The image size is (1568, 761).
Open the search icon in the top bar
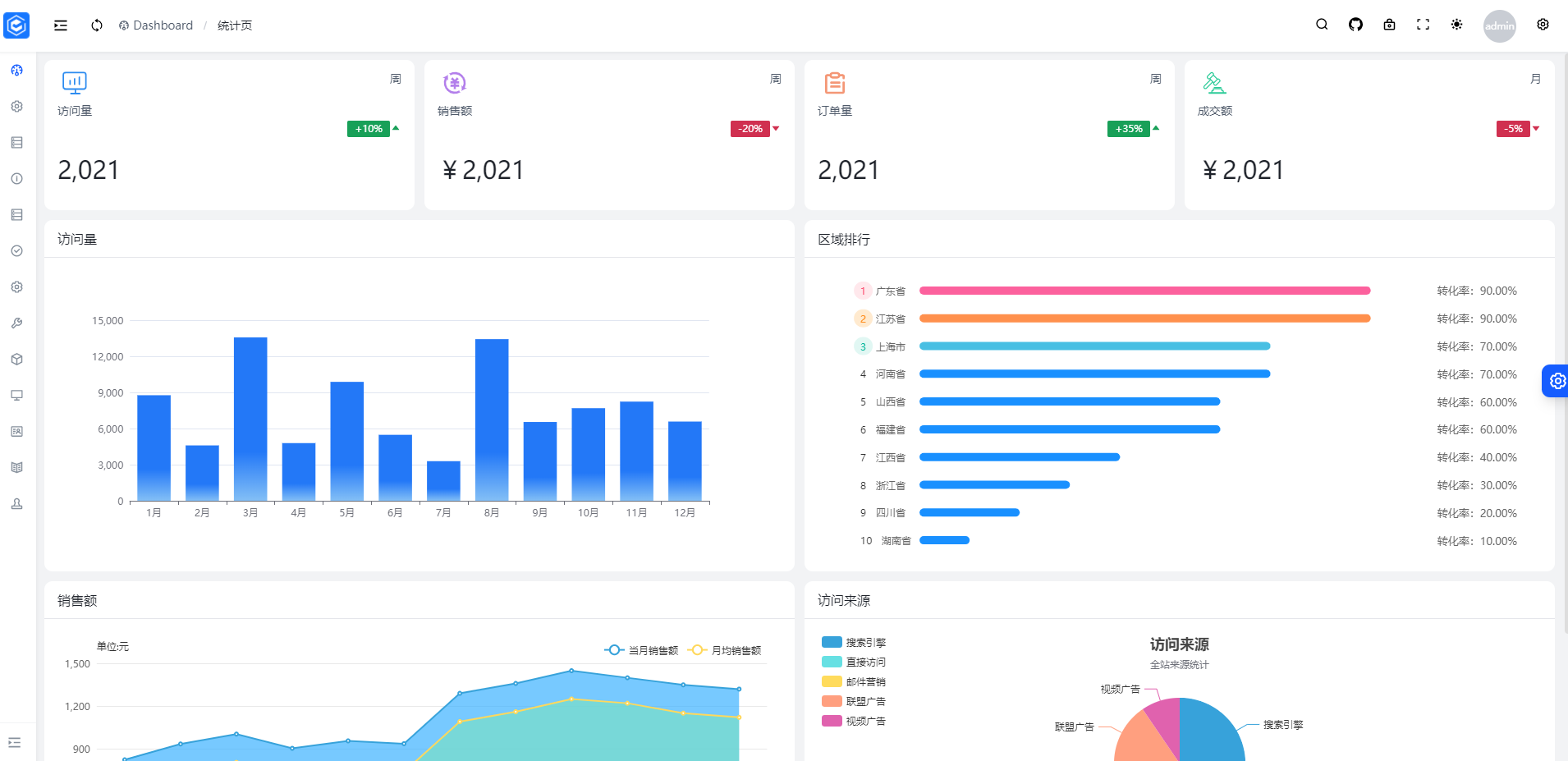pyautogui.click(x=1322, y=25)
